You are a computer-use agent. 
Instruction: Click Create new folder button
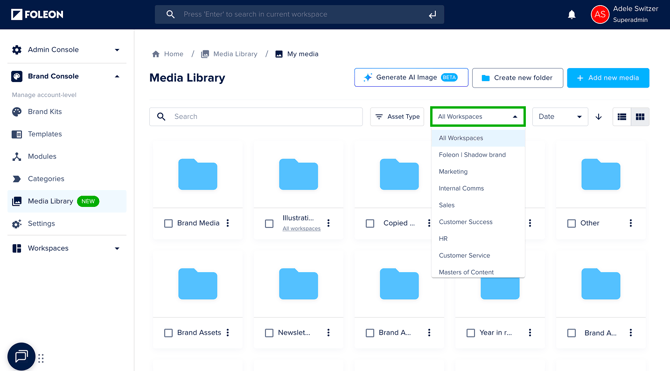click(x=517, y=78)
